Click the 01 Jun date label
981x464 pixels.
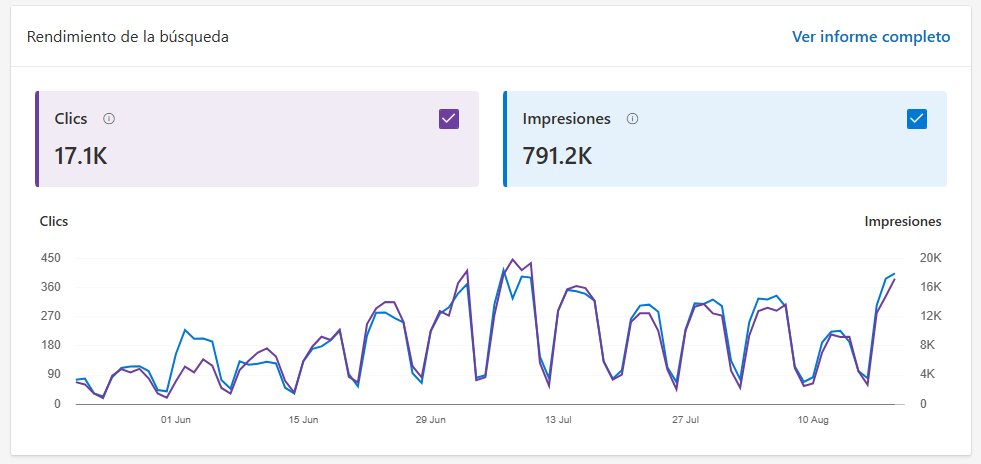tap(176, 420)
